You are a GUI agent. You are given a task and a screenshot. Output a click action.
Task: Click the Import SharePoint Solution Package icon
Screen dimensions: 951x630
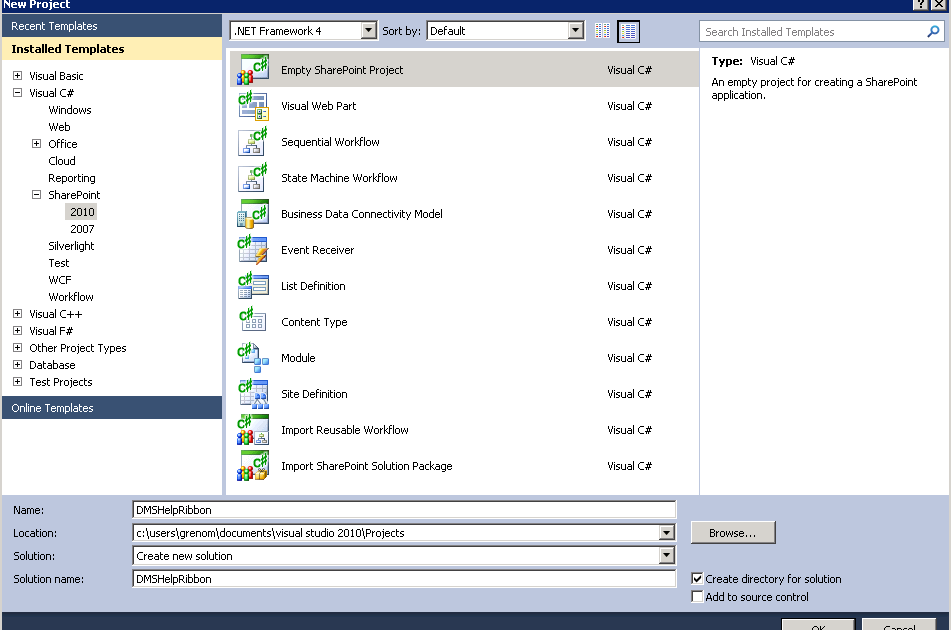point(253,466)
